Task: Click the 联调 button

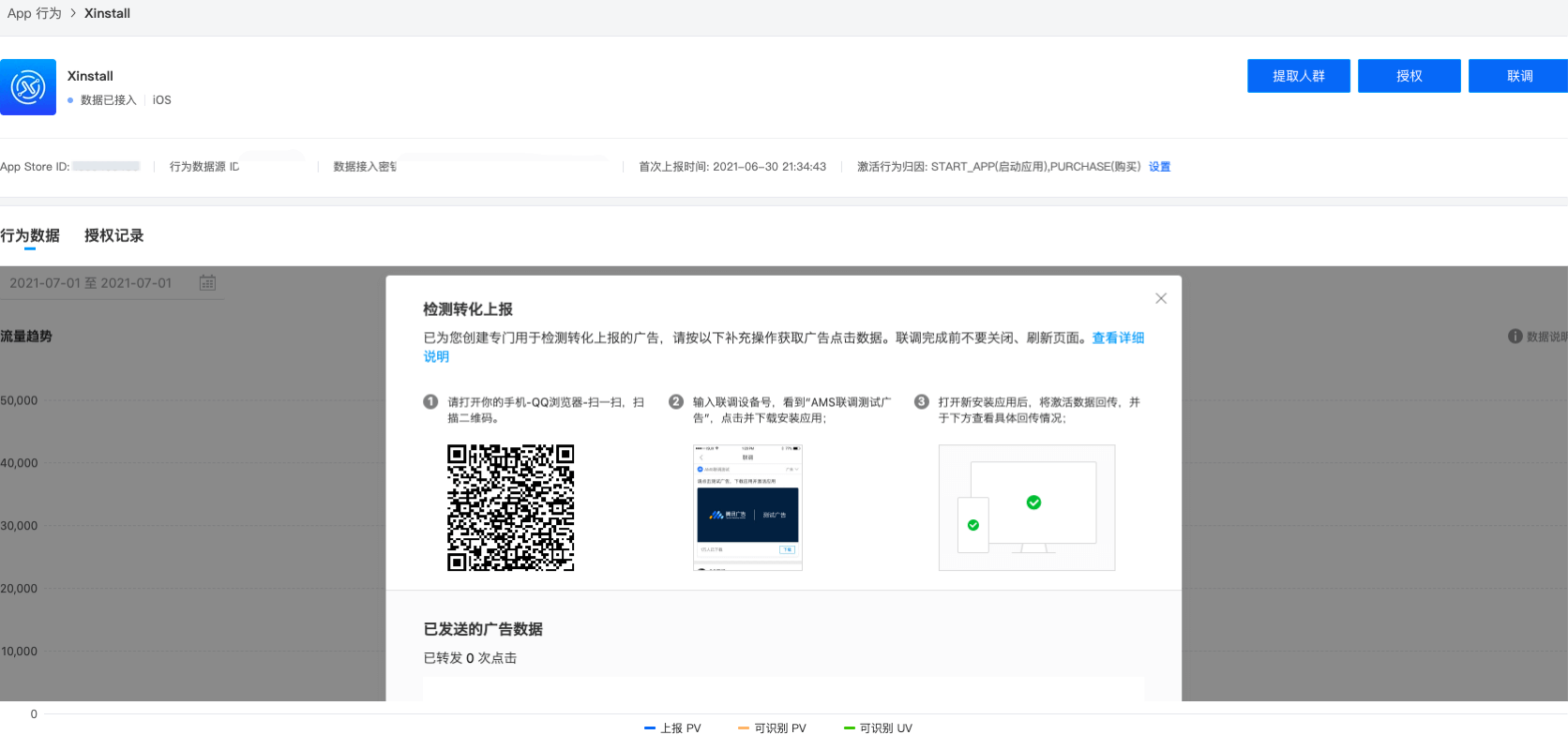Action: tap(1519, 76)
